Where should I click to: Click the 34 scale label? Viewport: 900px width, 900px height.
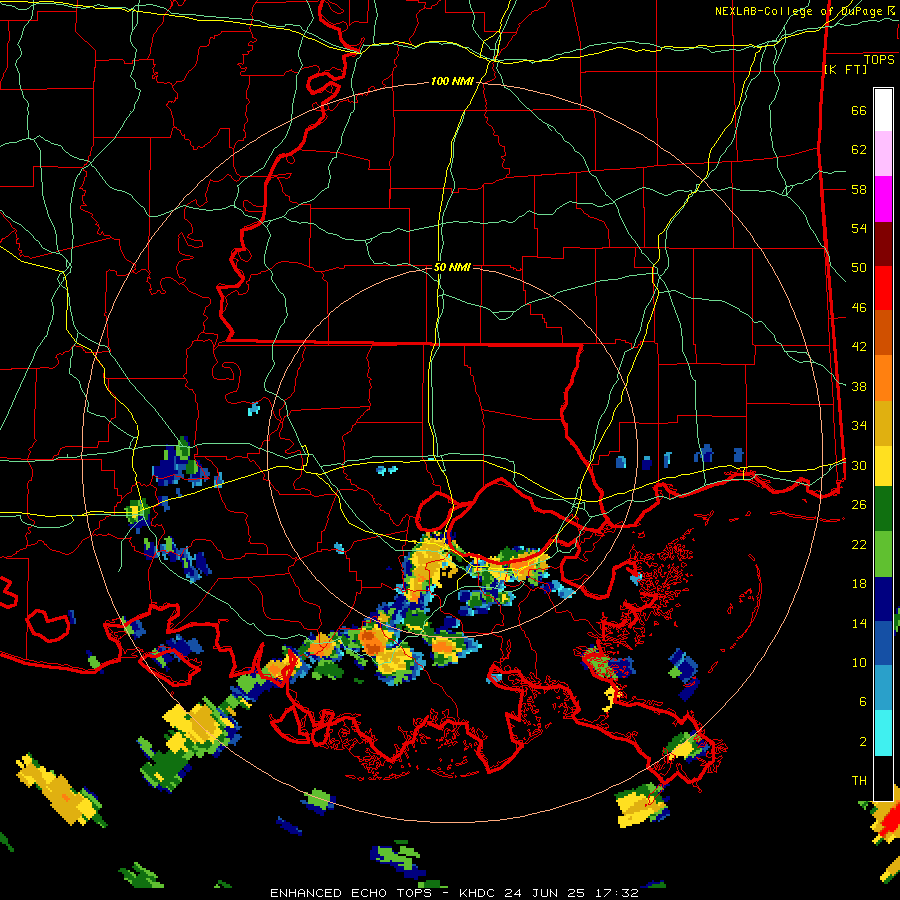click(x=859, y=426)
